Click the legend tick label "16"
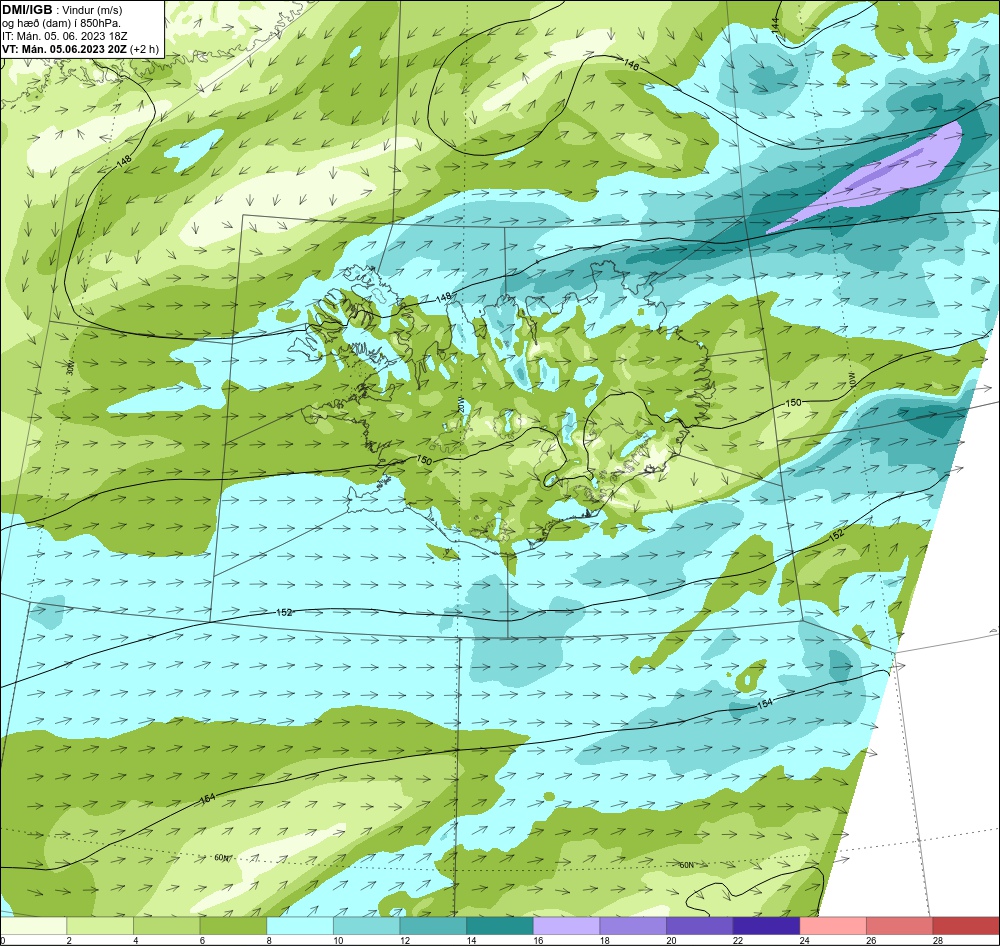This screenshot has width=1000, height=946. [539, 940]
